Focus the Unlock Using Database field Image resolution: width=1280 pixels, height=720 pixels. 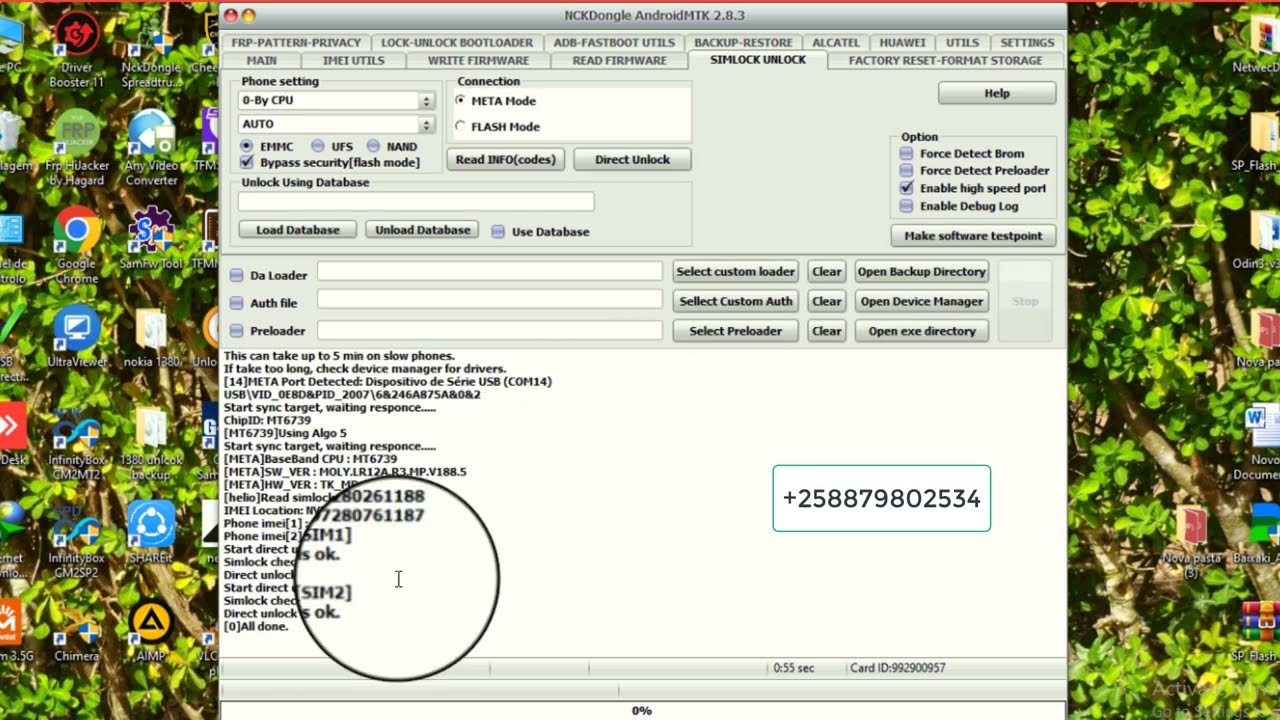(x=416, y=202)
